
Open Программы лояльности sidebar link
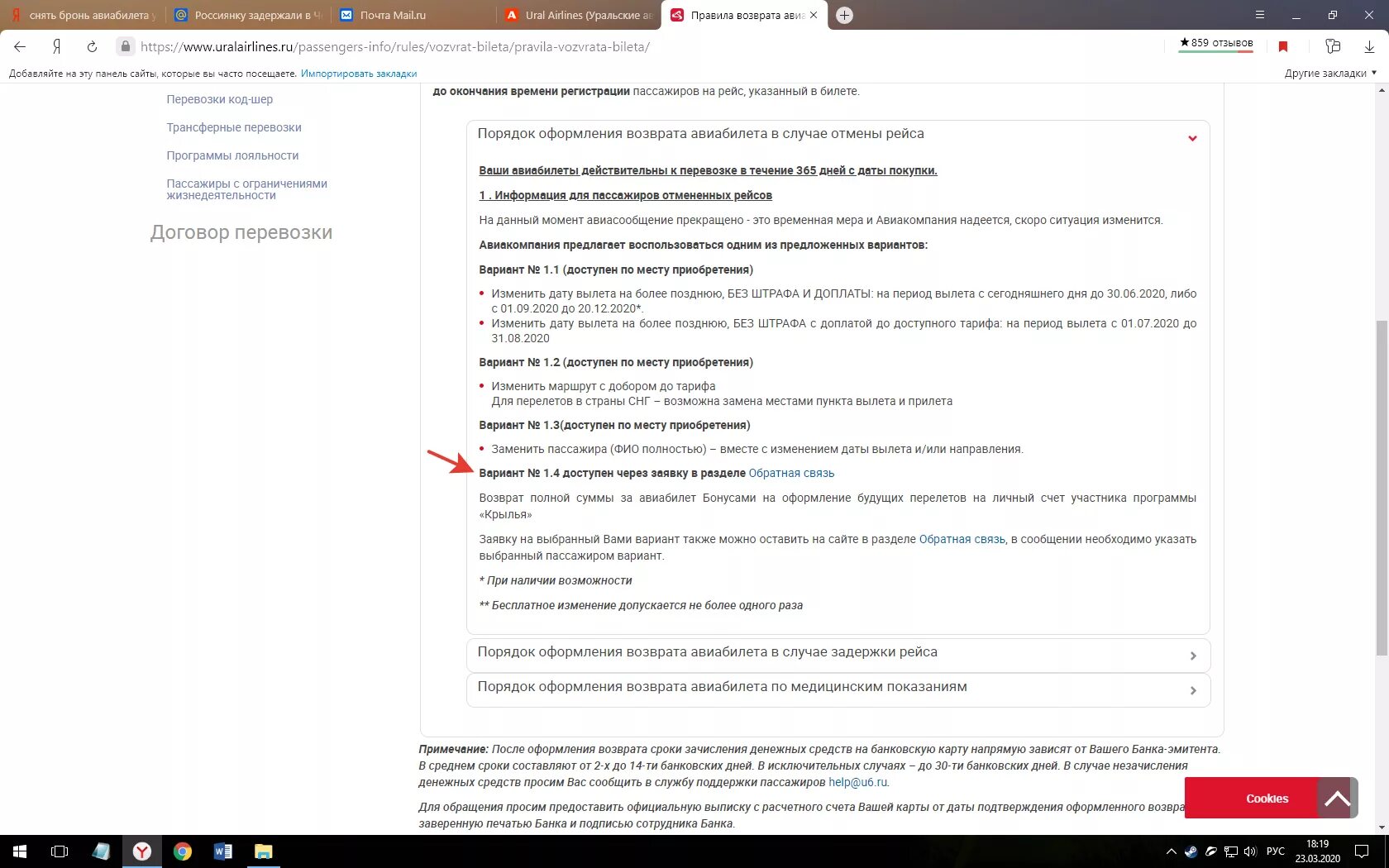pyautogui.click(x=232, y=155)
